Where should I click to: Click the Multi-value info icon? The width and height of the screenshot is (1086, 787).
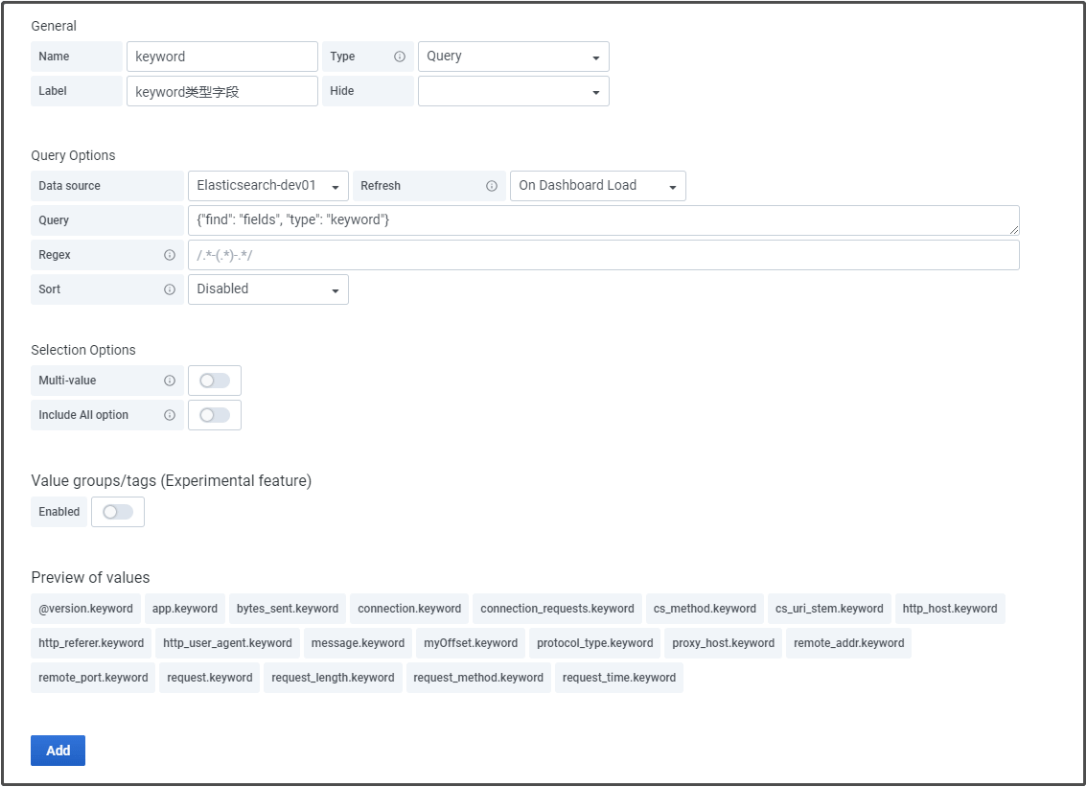(x=170, y=381)
